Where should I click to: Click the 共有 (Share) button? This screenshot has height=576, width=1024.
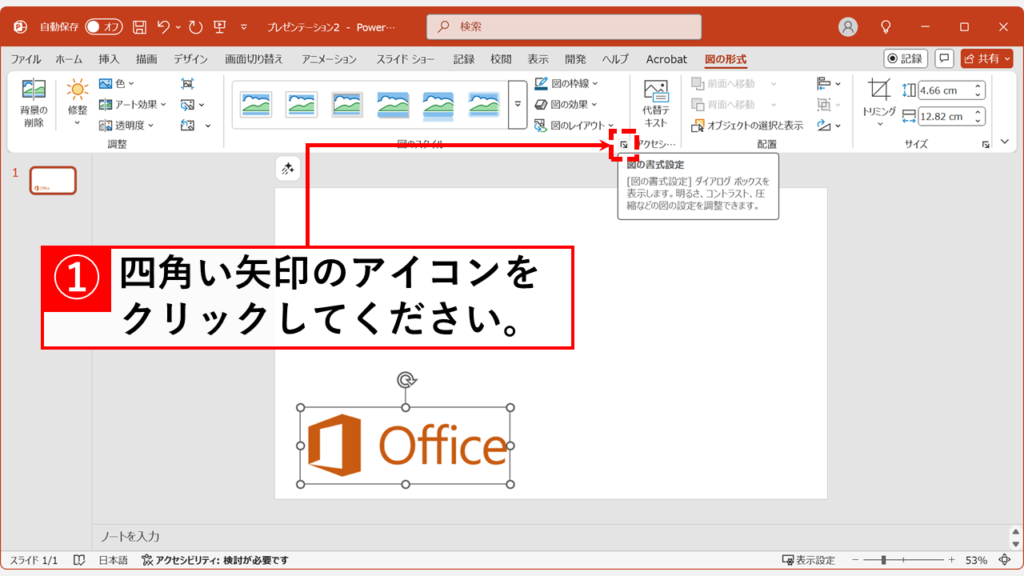987,59
